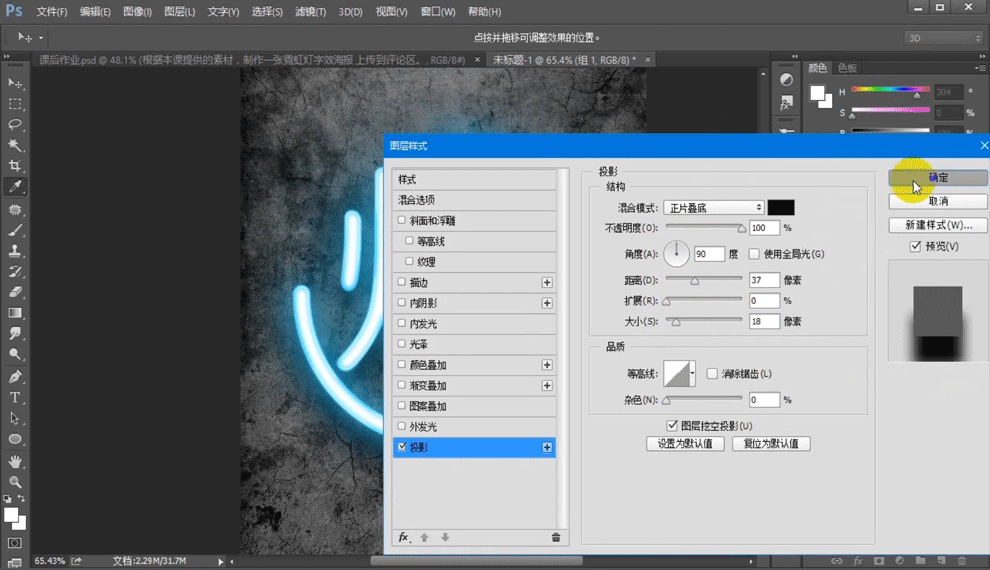Toggle the 图层挖空投影 checkbox
Image resolution: width=990 pixels, height=570 pixels.
pyautogui.click(x=672, y=426)
